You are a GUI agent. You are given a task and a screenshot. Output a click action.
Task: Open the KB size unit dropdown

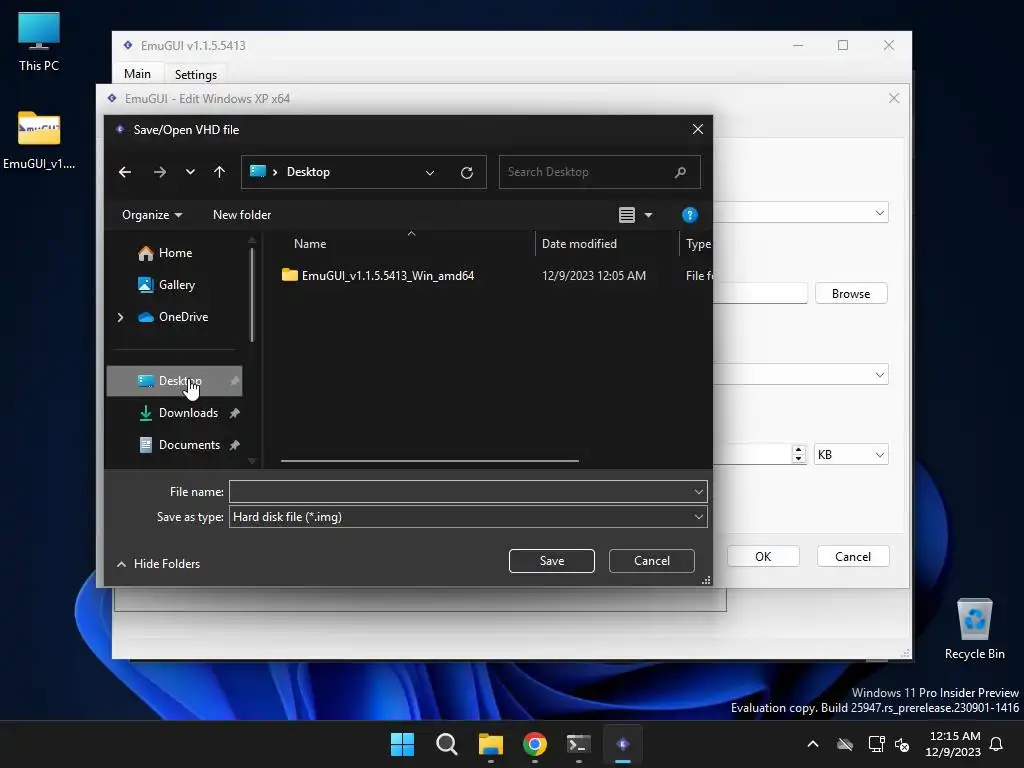tap(851, 455)
